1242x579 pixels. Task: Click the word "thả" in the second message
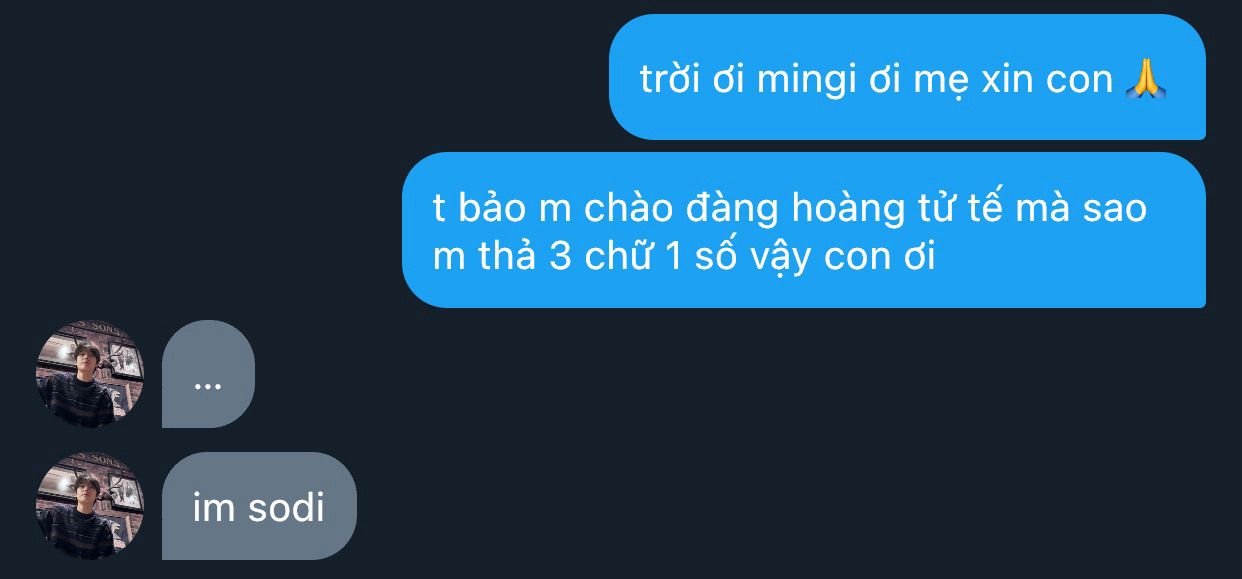coord(507,256)
